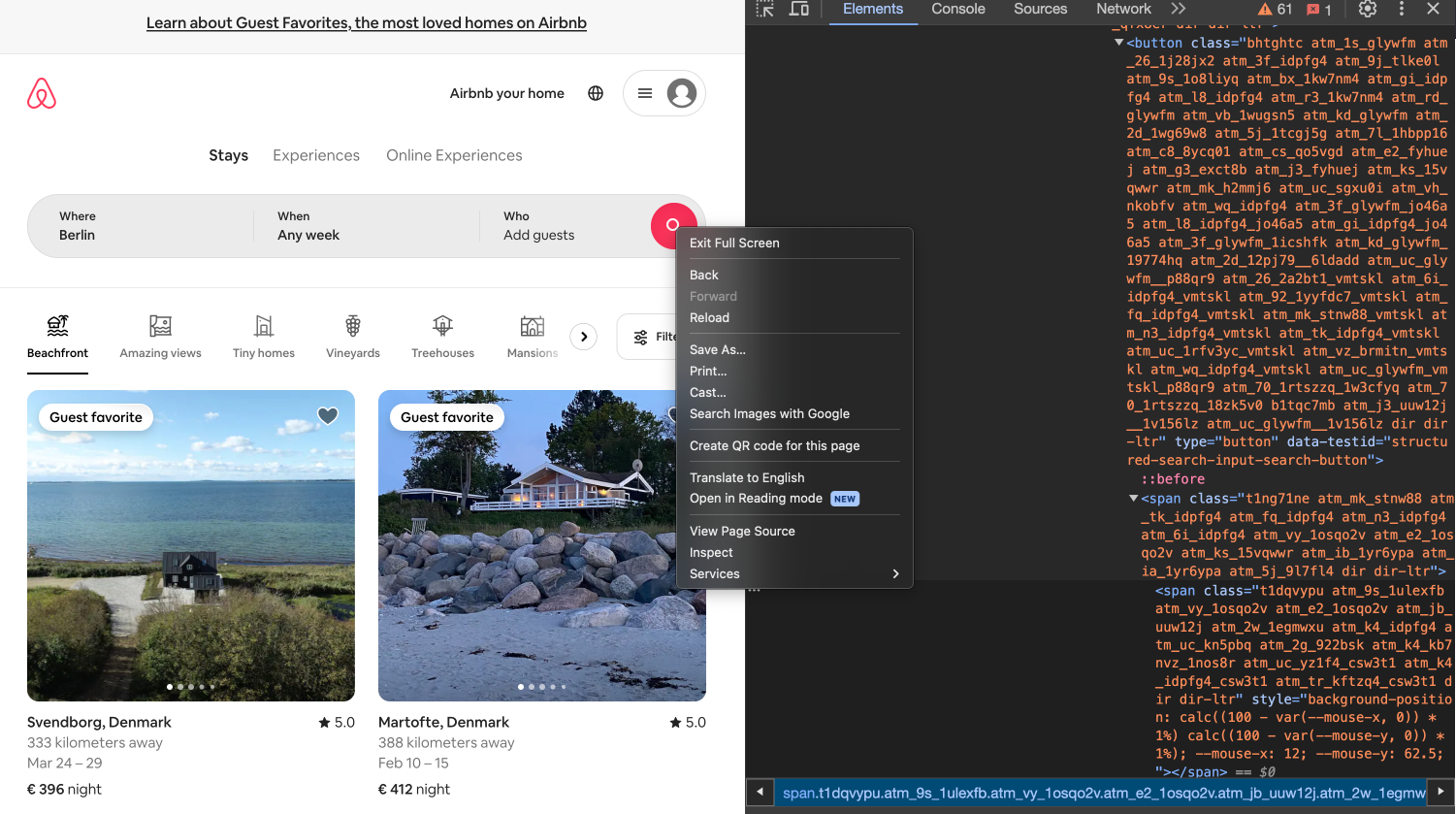Edit the Where Berlin field

tap(141, 226)
